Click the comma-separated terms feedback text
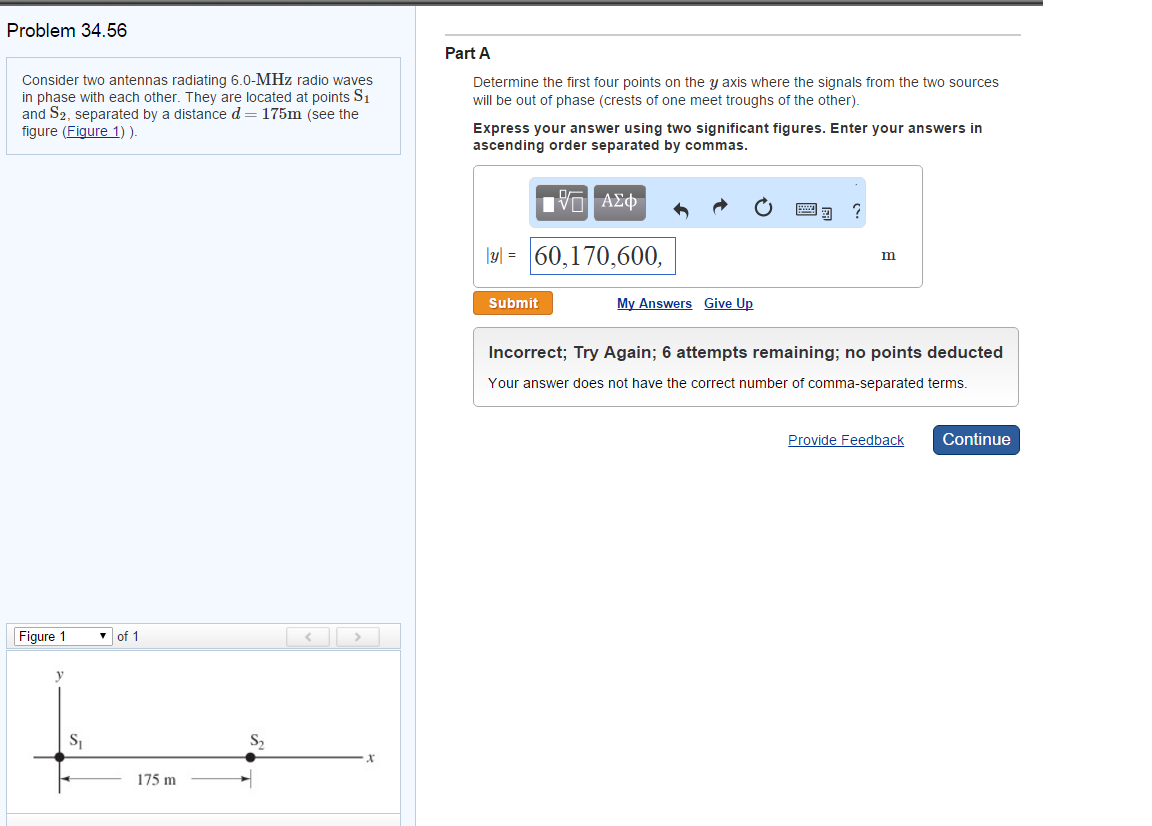Screen dimensions: 1152x826 pyautogui.click(x=727, y=384)
